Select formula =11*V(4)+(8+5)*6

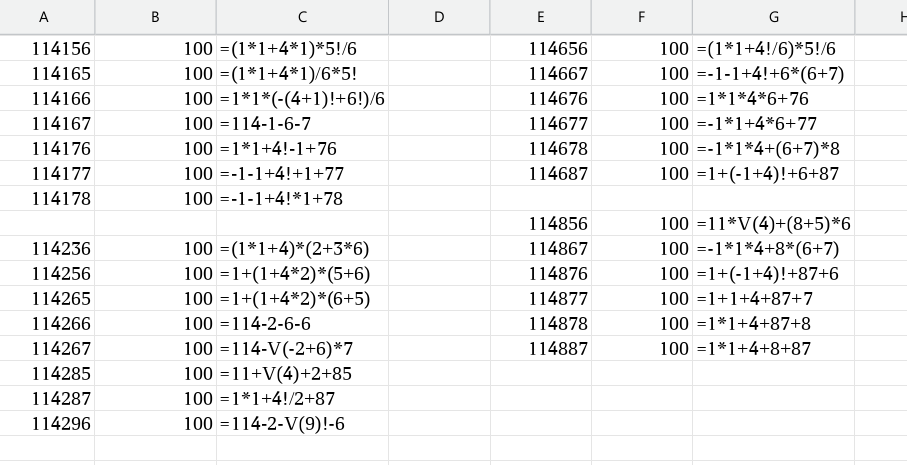[773, 224]
